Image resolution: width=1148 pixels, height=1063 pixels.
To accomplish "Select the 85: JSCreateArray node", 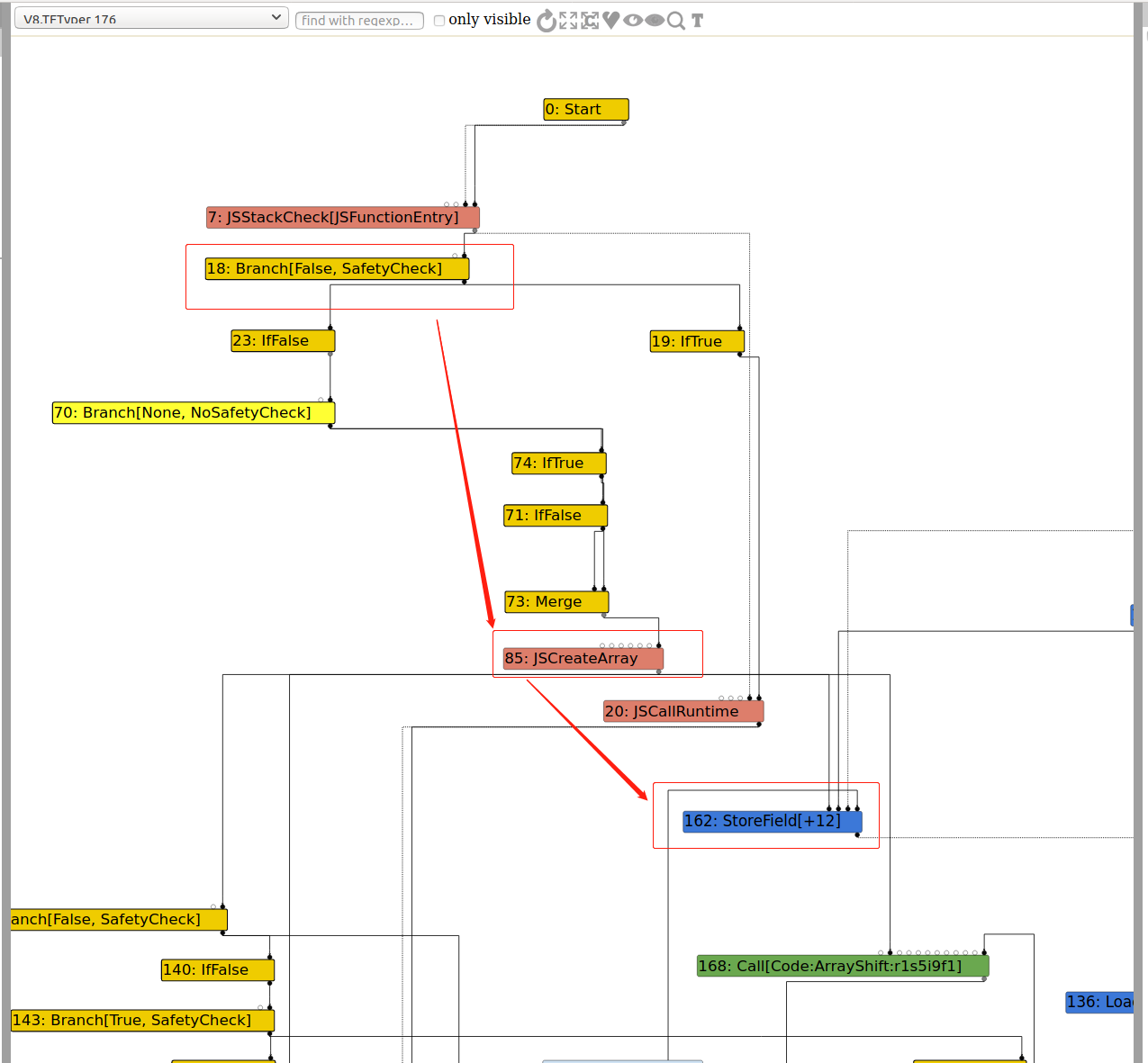I will pyautogui.click(x=583, y=659).
